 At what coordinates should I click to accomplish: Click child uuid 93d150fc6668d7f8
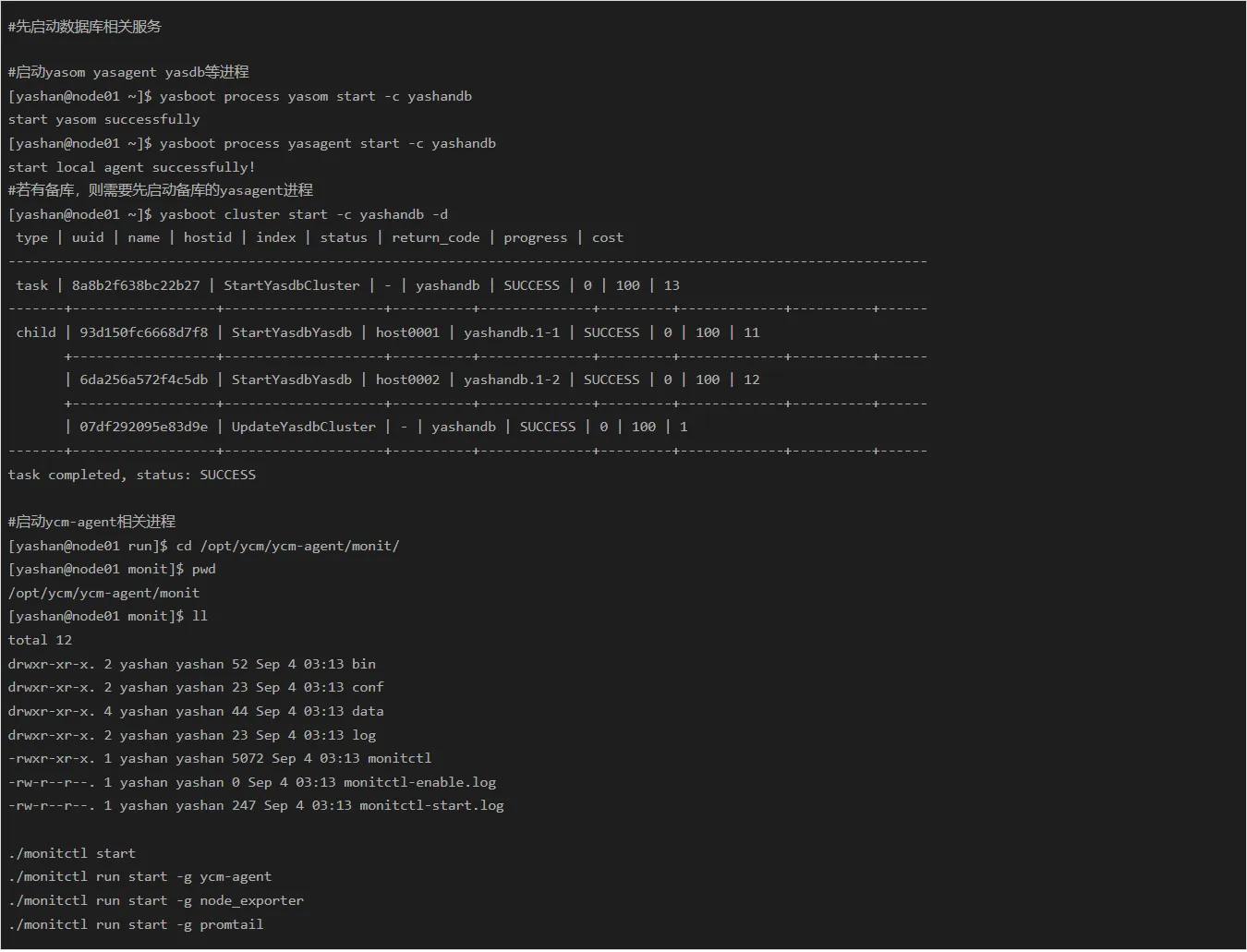pyautogui.click(x=143, y=332)
